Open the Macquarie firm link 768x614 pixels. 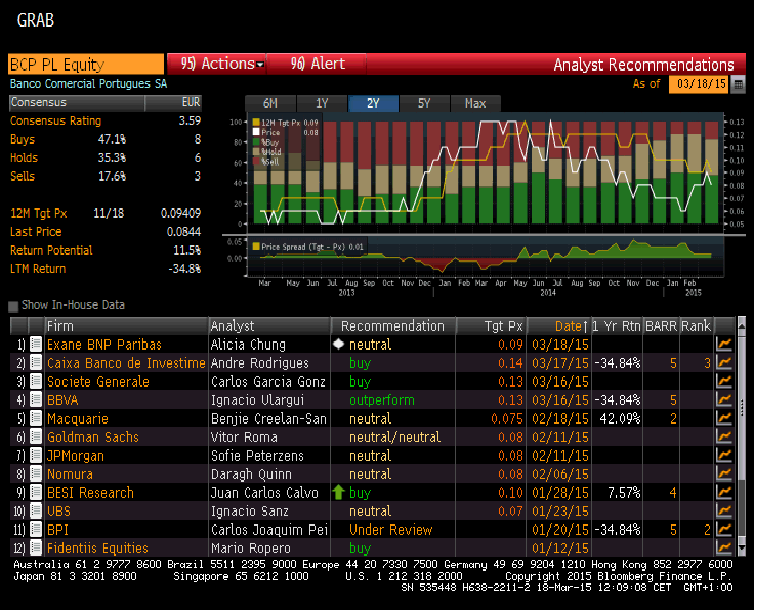pos(77,419)
